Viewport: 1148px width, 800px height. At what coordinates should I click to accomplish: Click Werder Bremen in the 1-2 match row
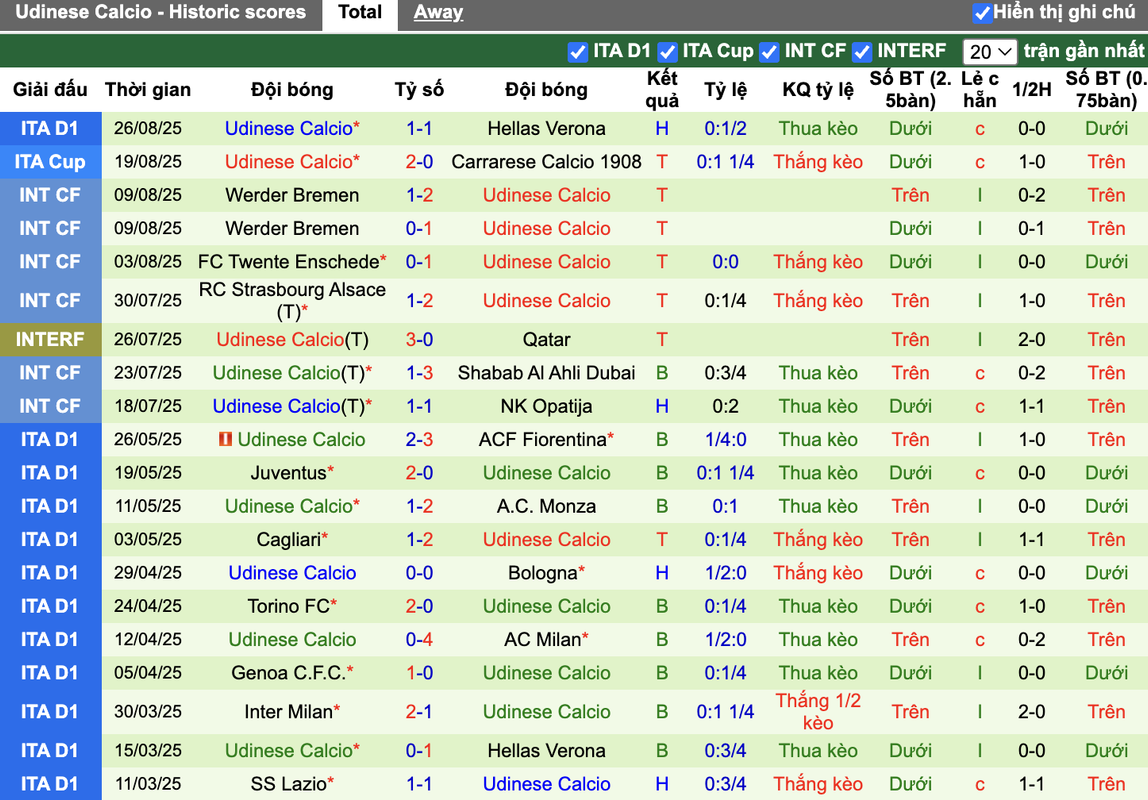click(292, 195)
